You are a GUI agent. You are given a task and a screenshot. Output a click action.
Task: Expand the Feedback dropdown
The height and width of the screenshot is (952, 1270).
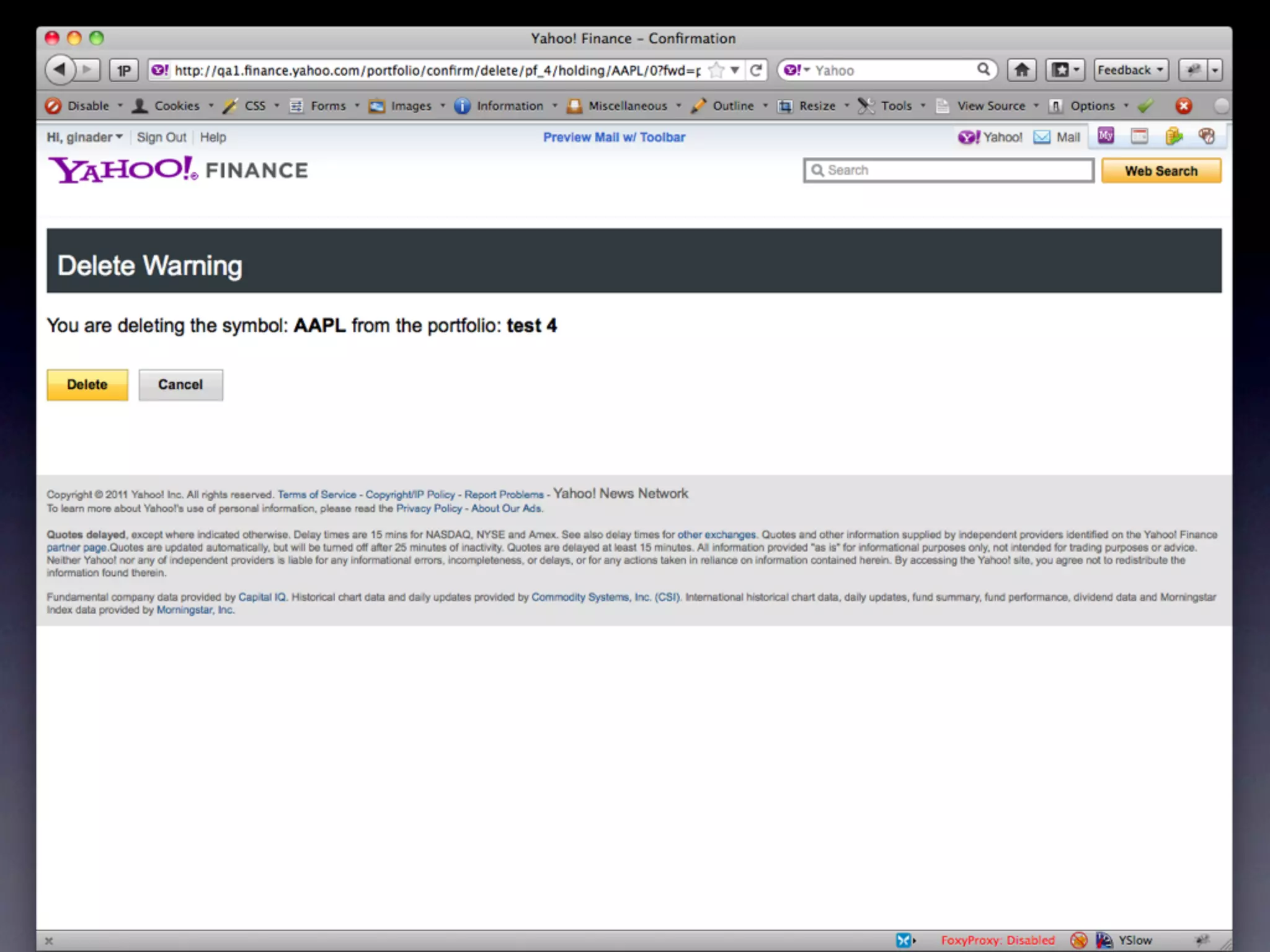(1130, 70)
